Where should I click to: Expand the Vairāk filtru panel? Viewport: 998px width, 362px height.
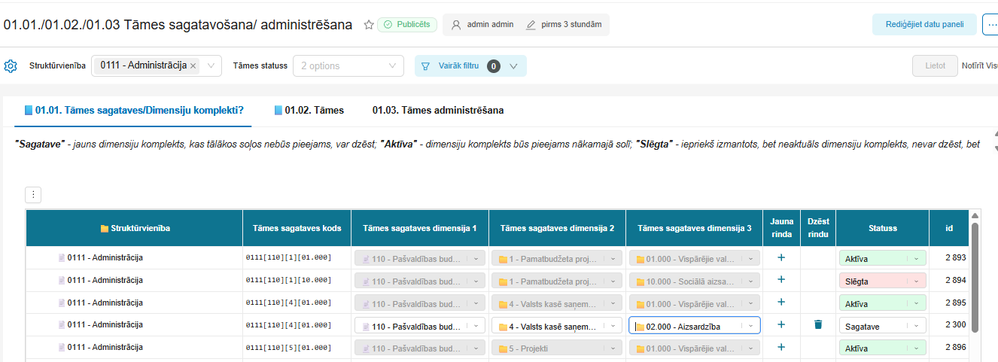click(470, 66)
